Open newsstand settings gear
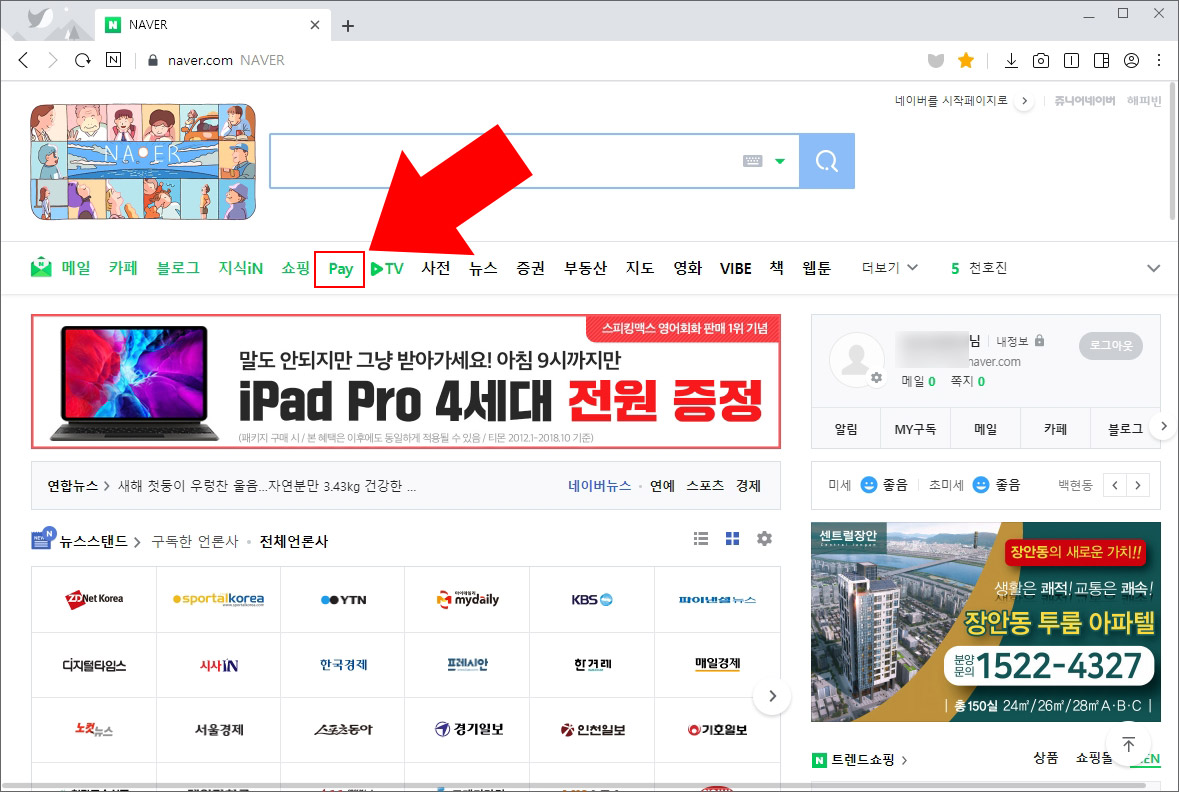 (764, 539)
